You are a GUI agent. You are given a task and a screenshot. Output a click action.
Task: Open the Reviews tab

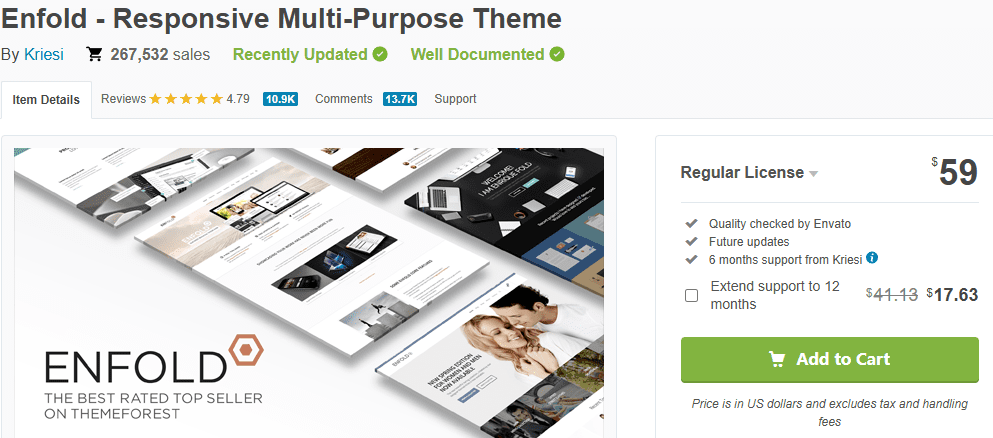click(123, 99)
